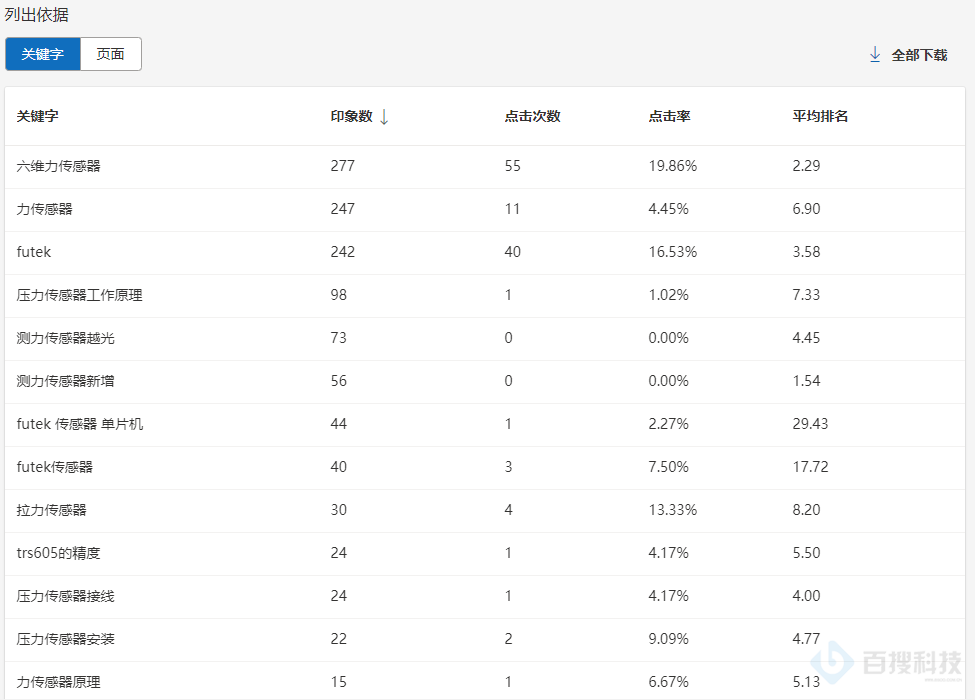Sort by 平均排名 column header
Image resolution: width=975 pixels, height=700 pixels.
pyautogui.click(x=820, y=116)
